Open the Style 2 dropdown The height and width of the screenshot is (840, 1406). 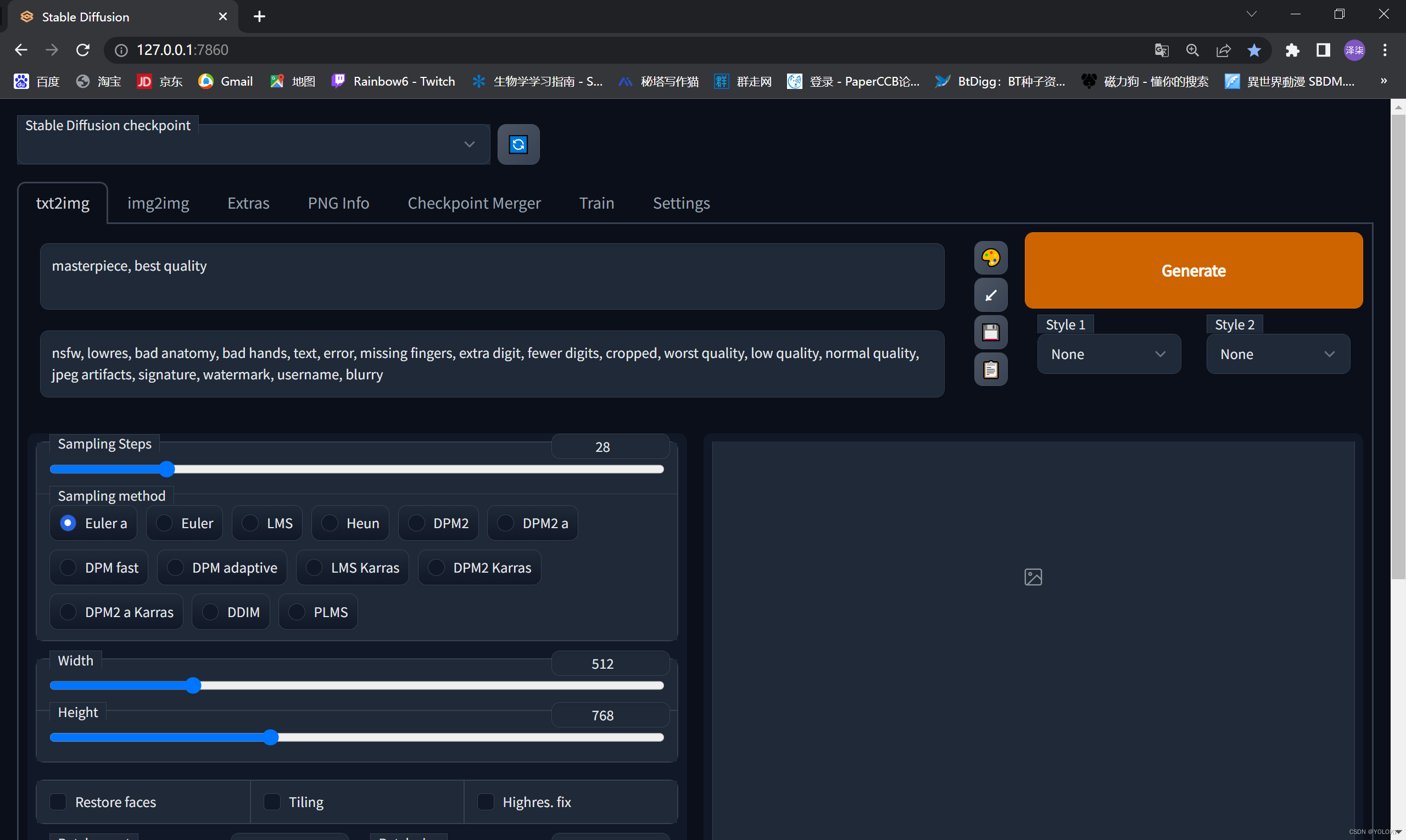(1277, 354)
